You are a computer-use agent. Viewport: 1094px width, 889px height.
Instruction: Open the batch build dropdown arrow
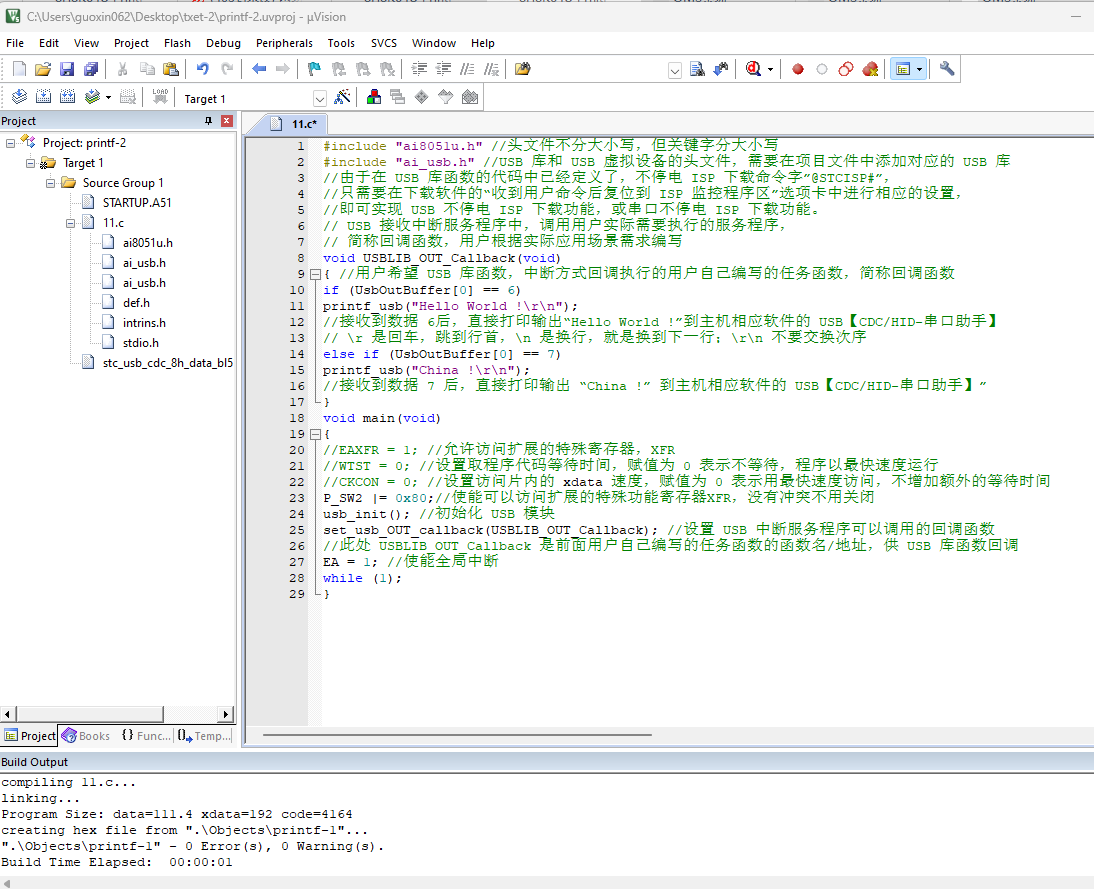108,97
